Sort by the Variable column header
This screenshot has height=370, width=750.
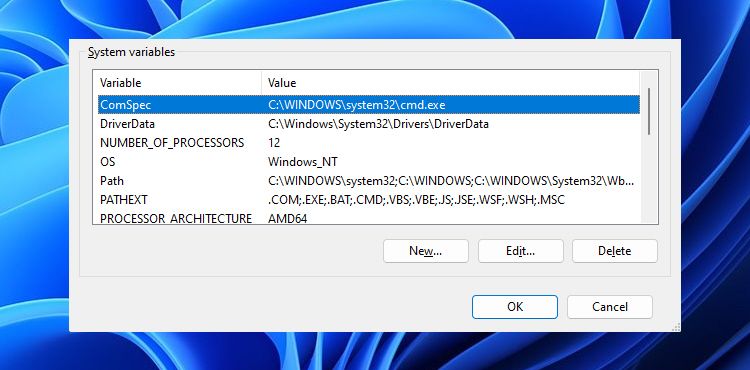click(179, 83)
